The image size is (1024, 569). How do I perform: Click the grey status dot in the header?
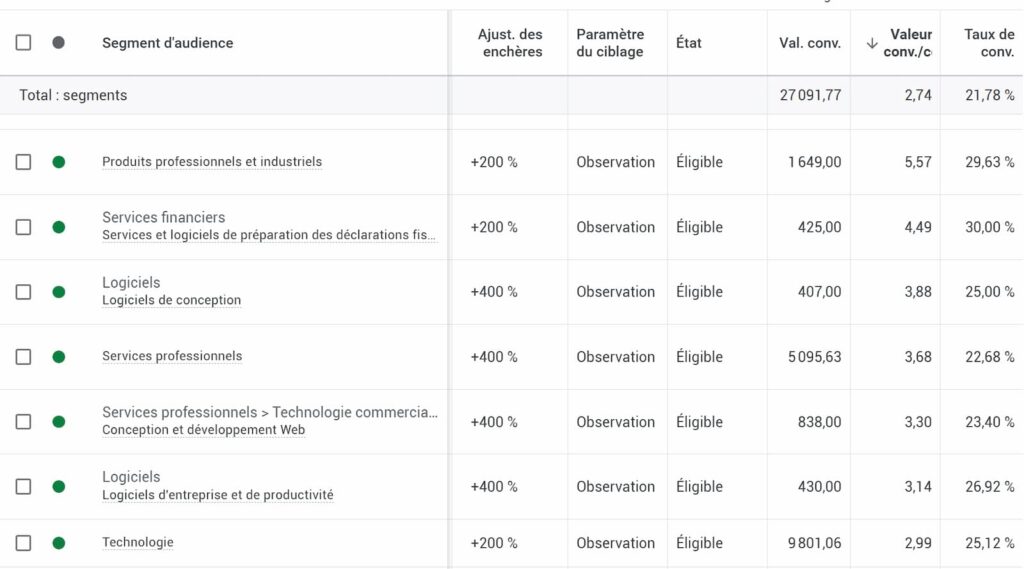(59, 42)
